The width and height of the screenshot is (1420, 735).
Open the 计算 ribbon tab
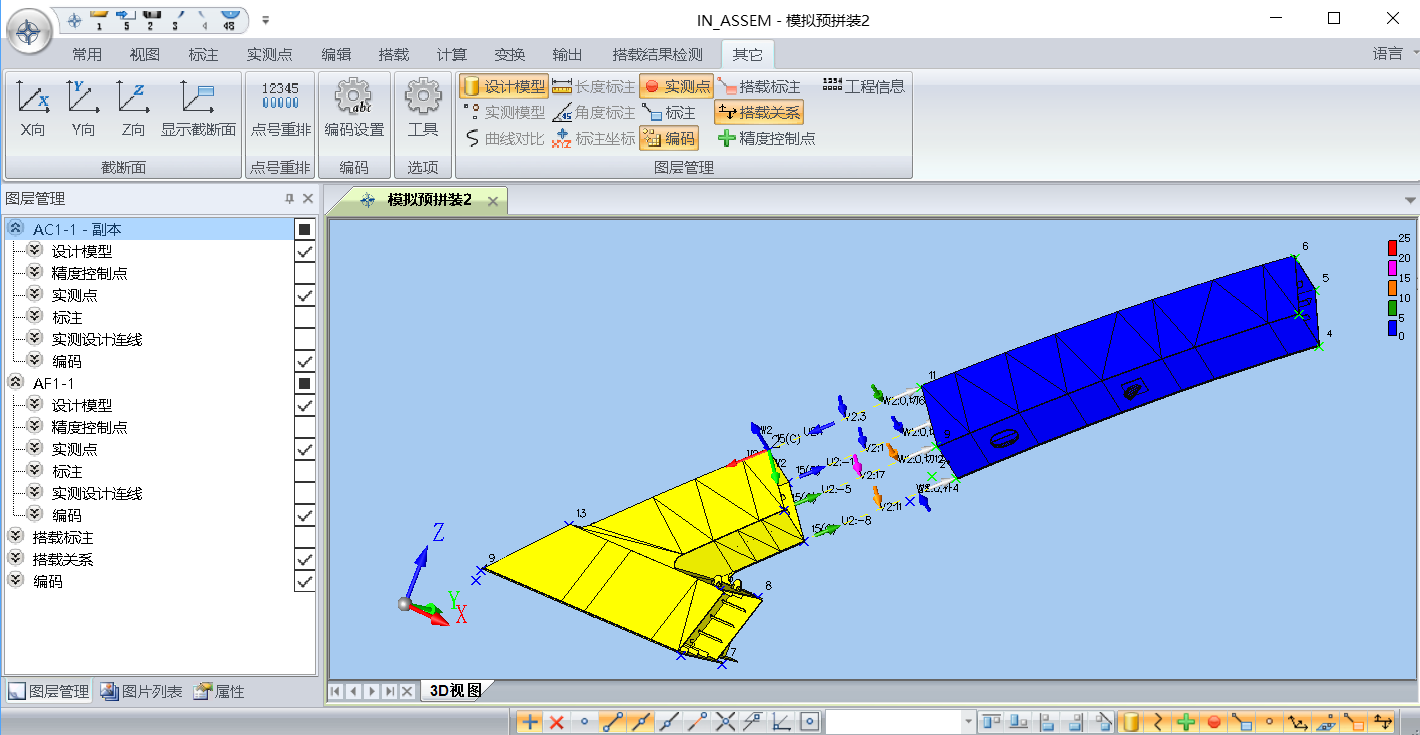(x=452, y=54)
